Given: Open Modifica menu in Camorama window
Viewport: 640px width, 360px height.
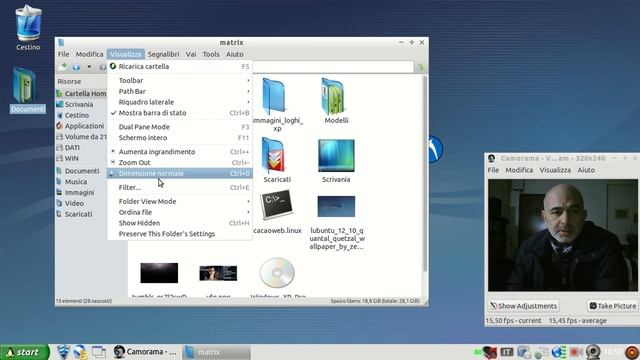Looking at the screenshot, I should pyautogui.click(x=519, y=170).
